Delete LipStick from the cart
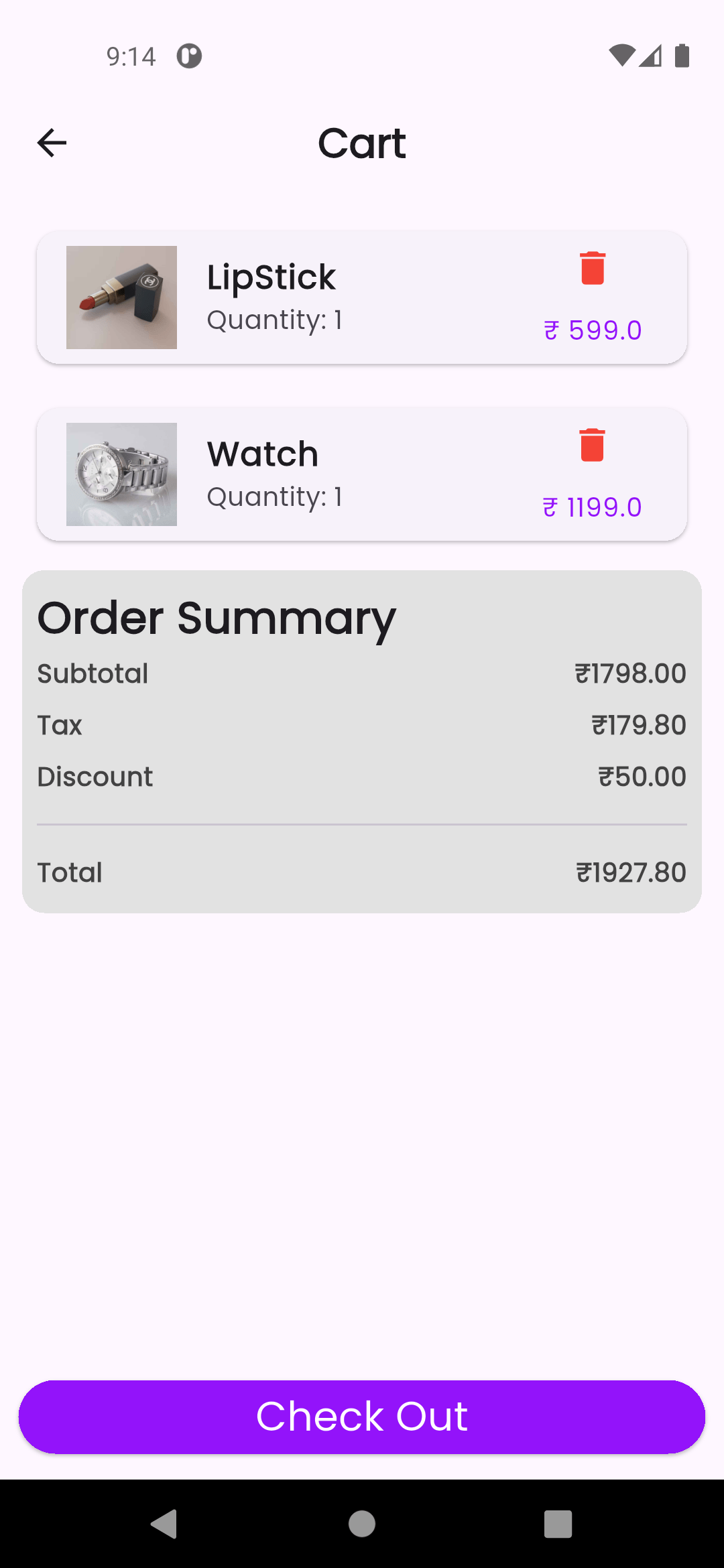The width and height of the screenshot is (724, 1568). click(593, 268)
